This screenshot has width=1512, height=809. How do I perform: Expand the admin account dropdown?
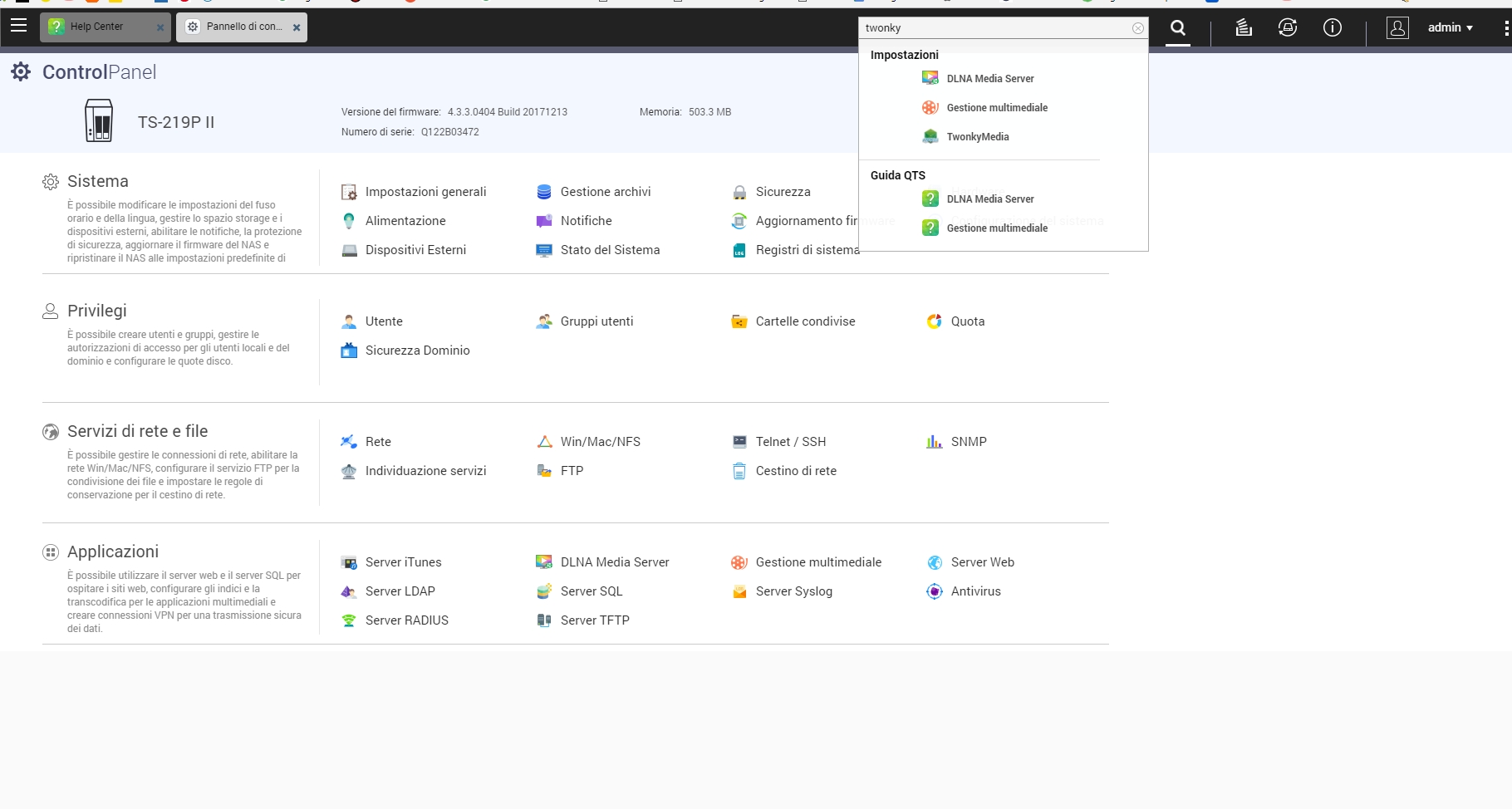point(1450,28)
